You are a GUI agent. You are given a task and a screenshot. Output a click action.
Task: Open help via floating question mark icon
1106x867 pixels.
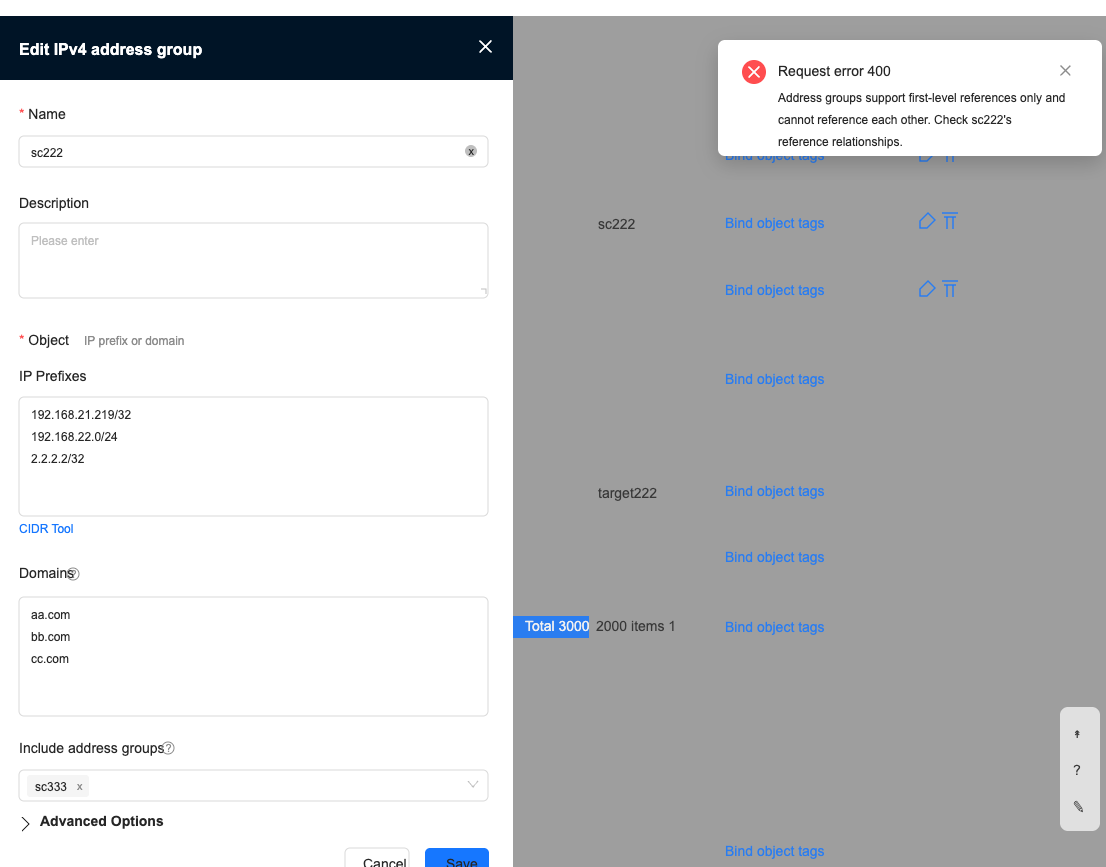point(1077,770)
